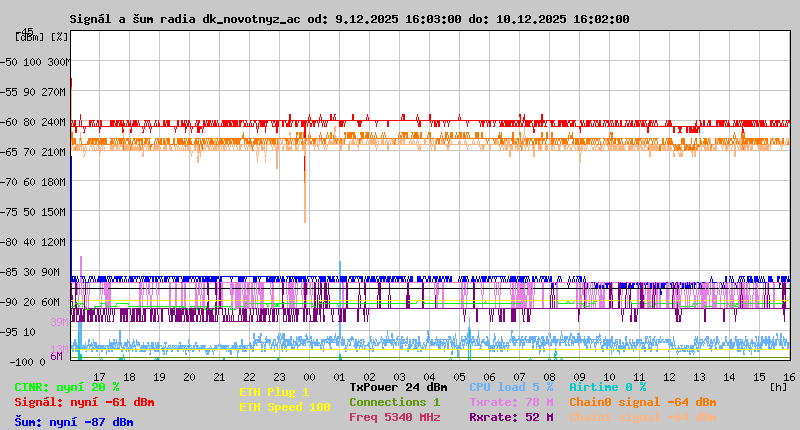Click the '[h]' hours unit label
Viewport: 800px width, 430px height.
[x=779, y=387]
